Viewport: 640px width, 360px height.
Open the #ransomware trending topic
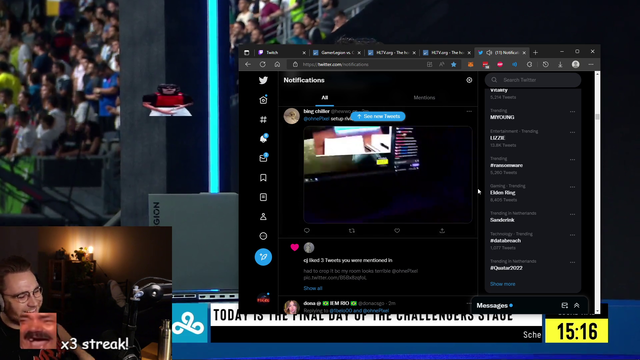click(506, 165)
